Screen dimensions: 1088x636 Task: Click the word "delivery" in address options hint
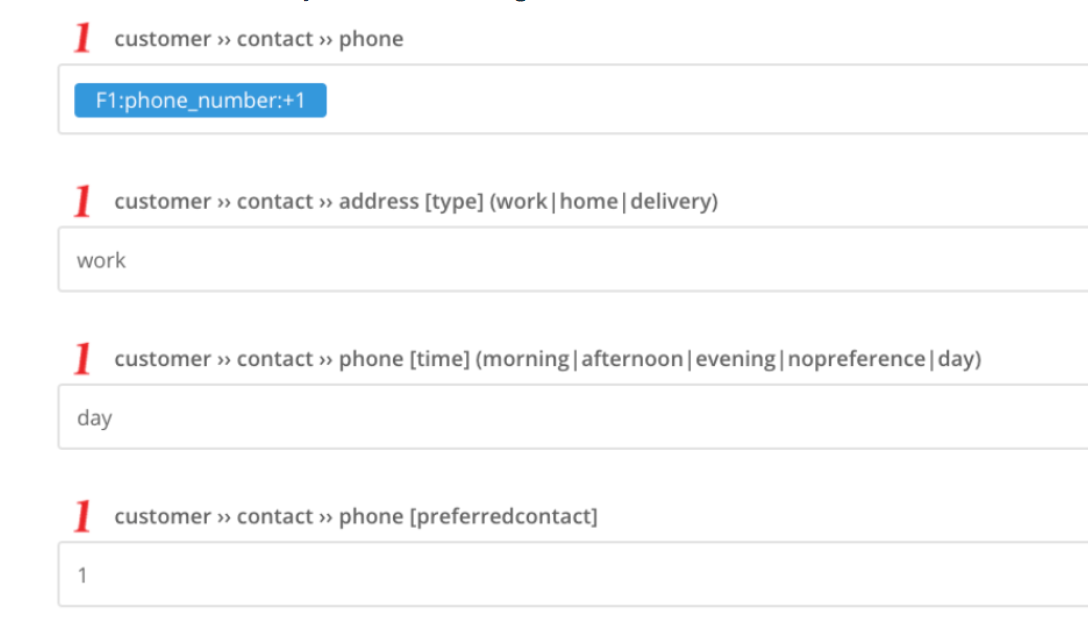coord(671,201)
